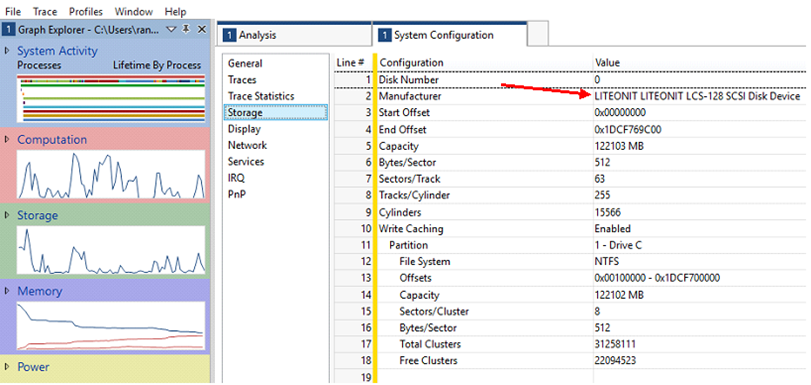Click the 0x1DCF769C00 End Offset value
The width and height of the screenshot is (811, 385).
628,129
